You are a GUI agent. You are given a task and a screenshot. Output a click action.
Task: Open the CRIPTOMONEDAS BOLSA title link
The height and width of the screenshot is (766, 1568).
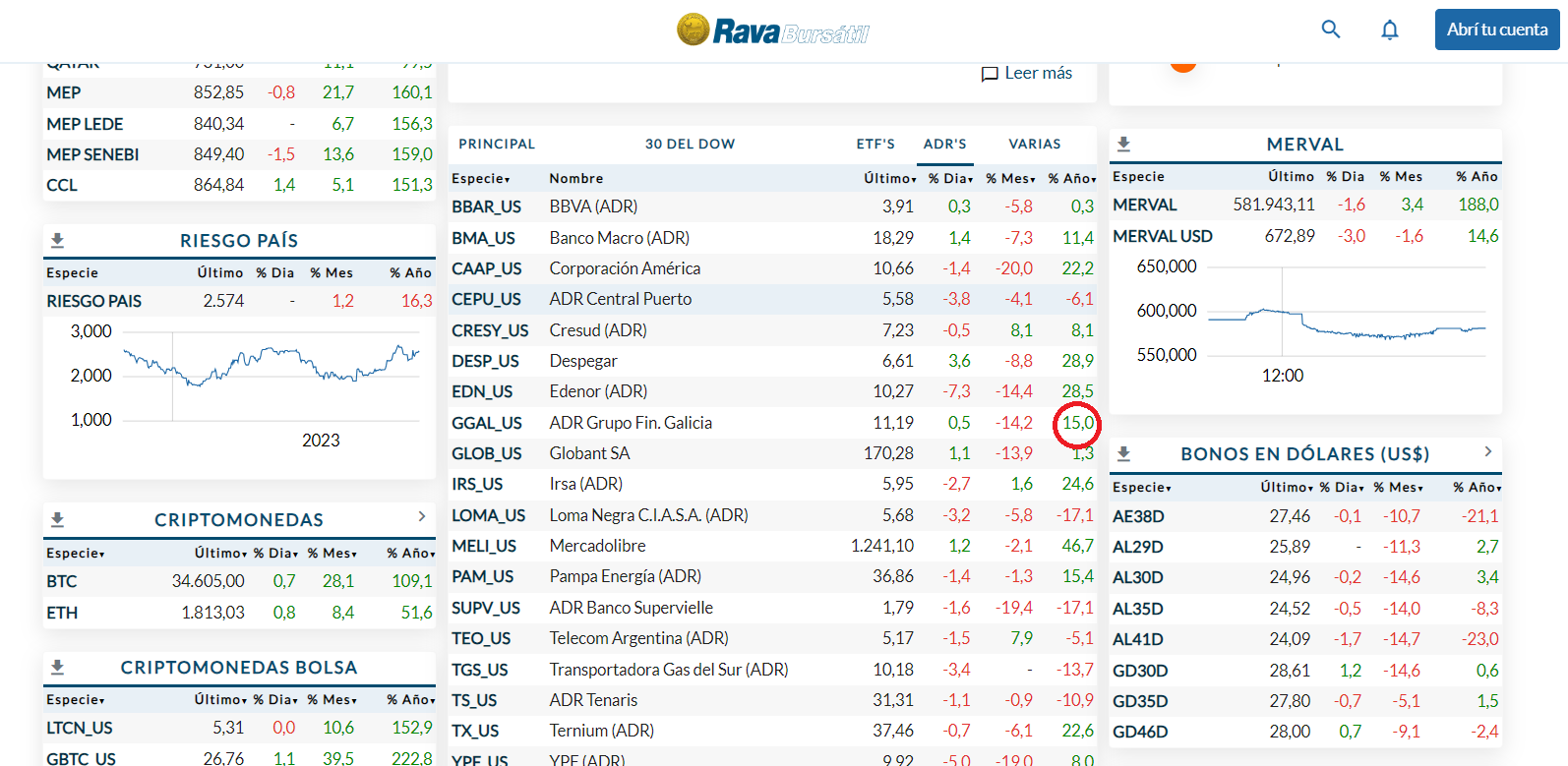239,667
